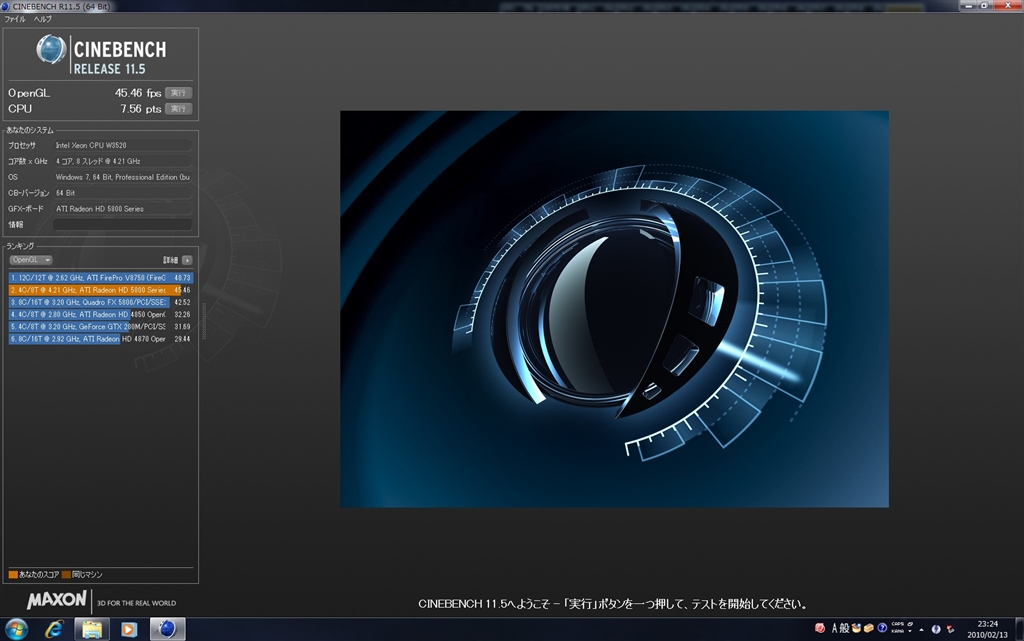The width and height of the screenshot is (1024, 641).
Task: Click the red tray icon left of IME
Action: 820,628
